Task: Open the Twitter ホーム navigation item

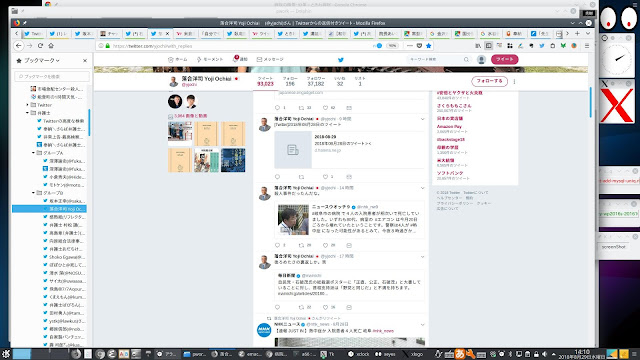Action: (178, 60)
